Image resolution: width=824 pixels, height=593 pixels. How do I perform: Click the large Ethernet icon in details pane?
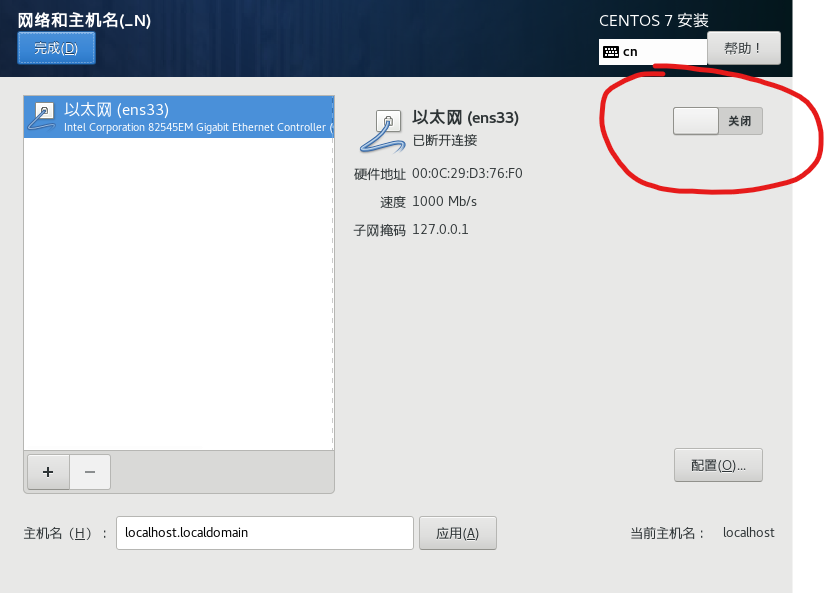383,131
